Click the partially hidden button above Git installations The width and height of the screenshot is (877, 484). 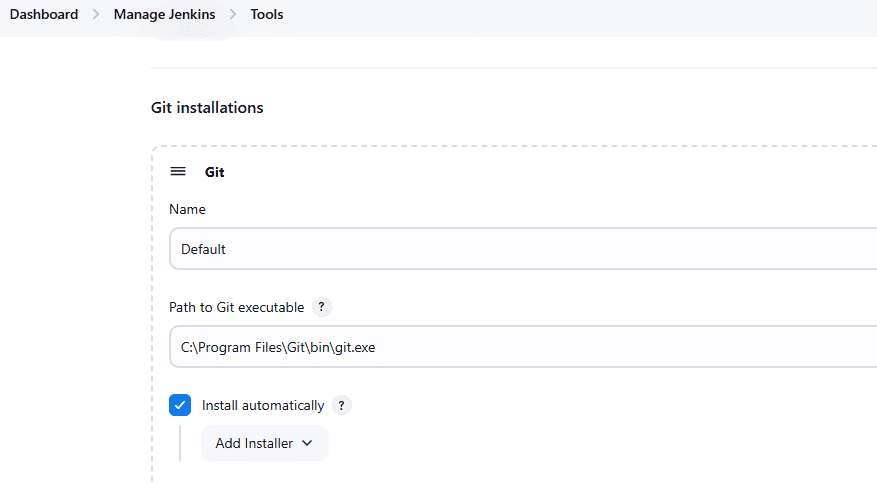192,38
